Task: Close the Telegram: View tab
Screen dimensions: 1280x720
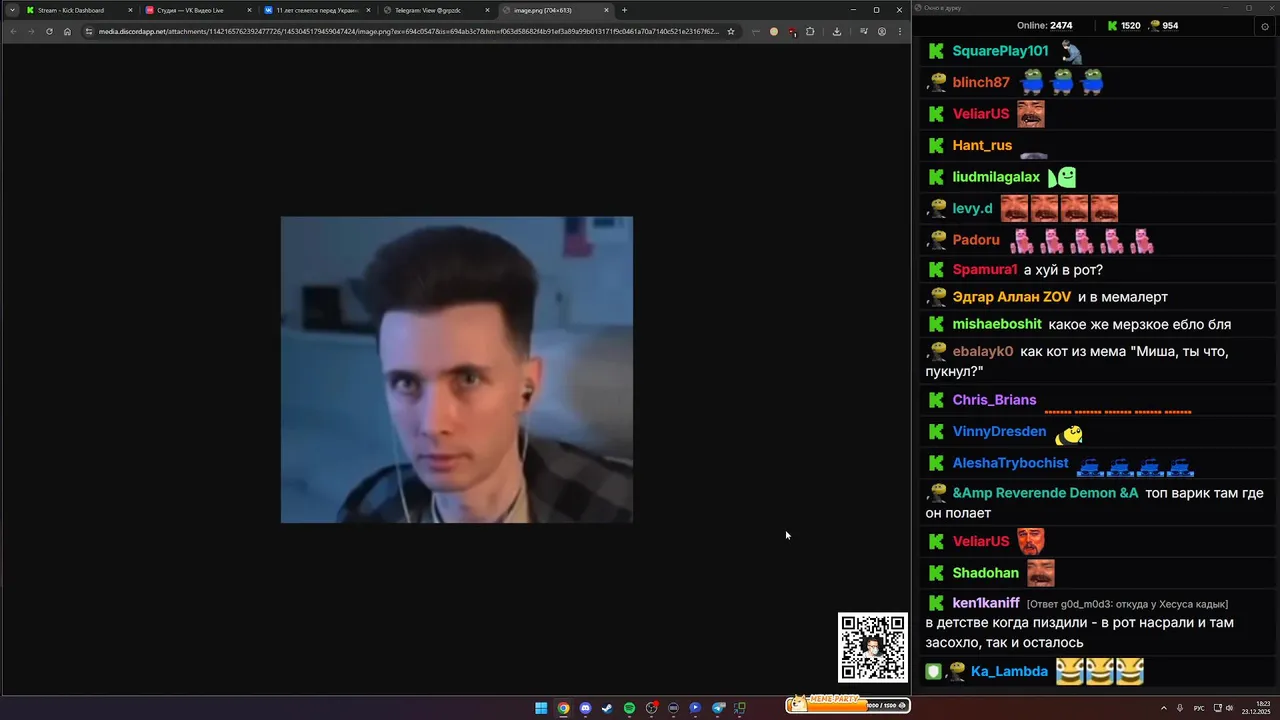Action: [487, 10]
